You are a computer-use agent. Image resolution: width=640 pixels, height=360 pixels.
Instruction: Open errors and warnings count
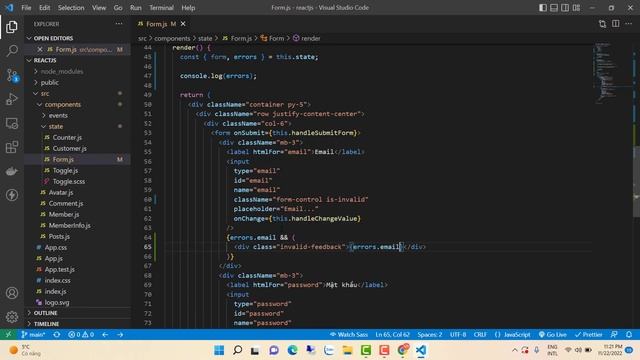coord(81,334)
